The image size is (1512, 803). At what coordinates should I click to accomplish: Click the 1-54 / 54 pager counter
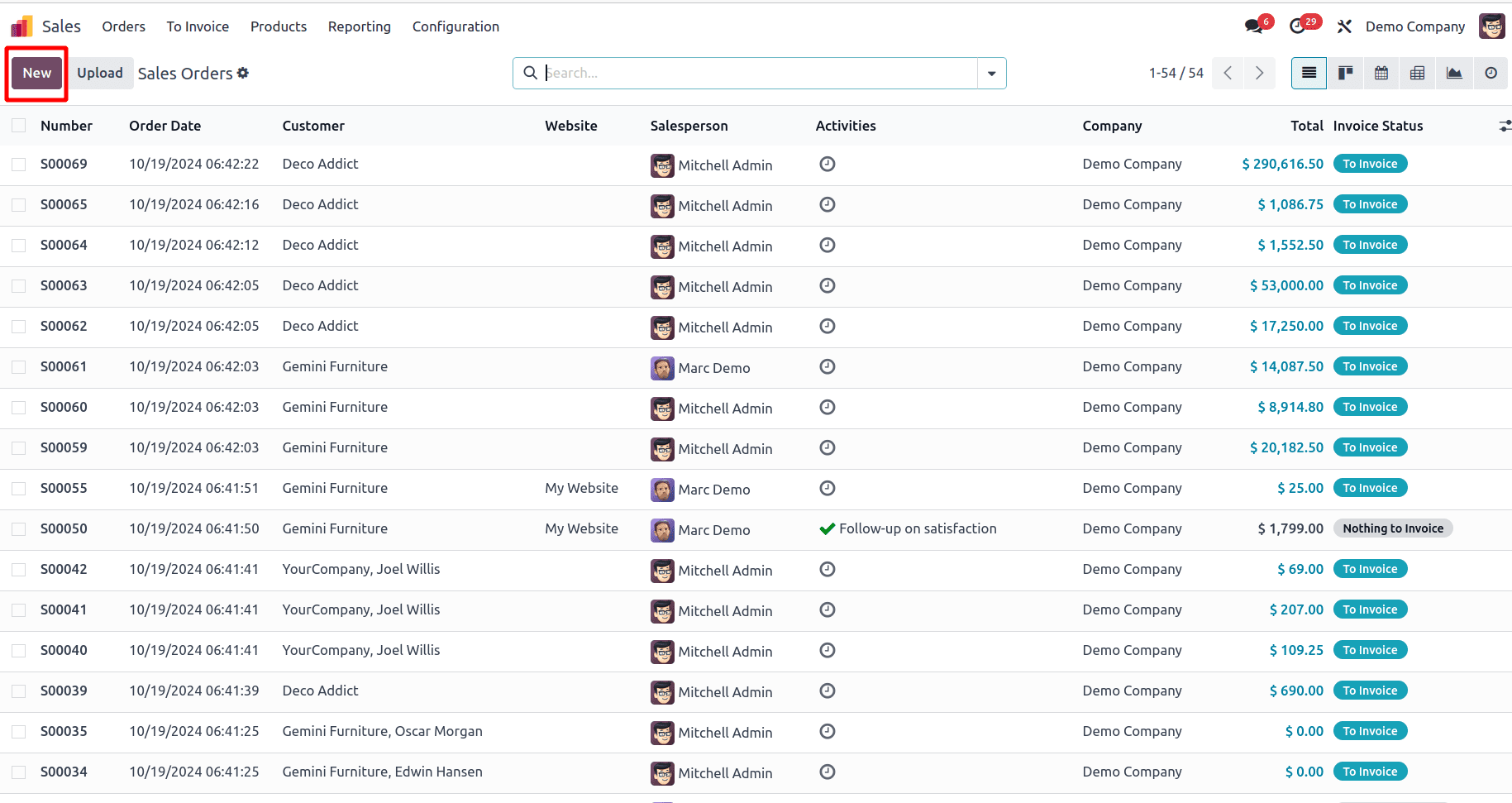[x=1176, y=73]
